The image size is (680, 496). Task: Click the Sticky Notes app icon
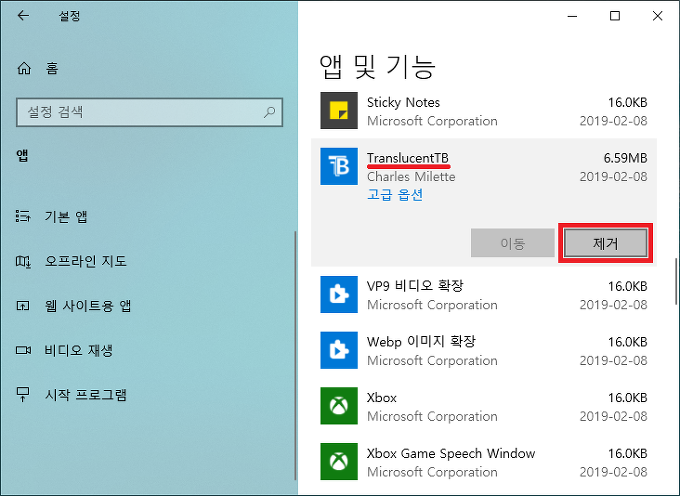tap(339, 111)
